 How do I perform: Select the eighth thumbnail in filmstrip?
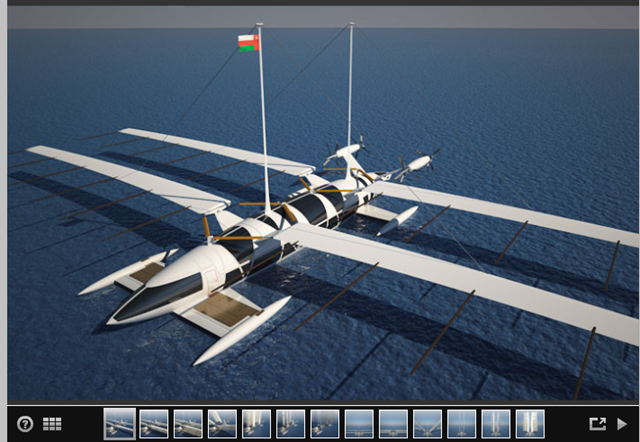tap(359, 424)
